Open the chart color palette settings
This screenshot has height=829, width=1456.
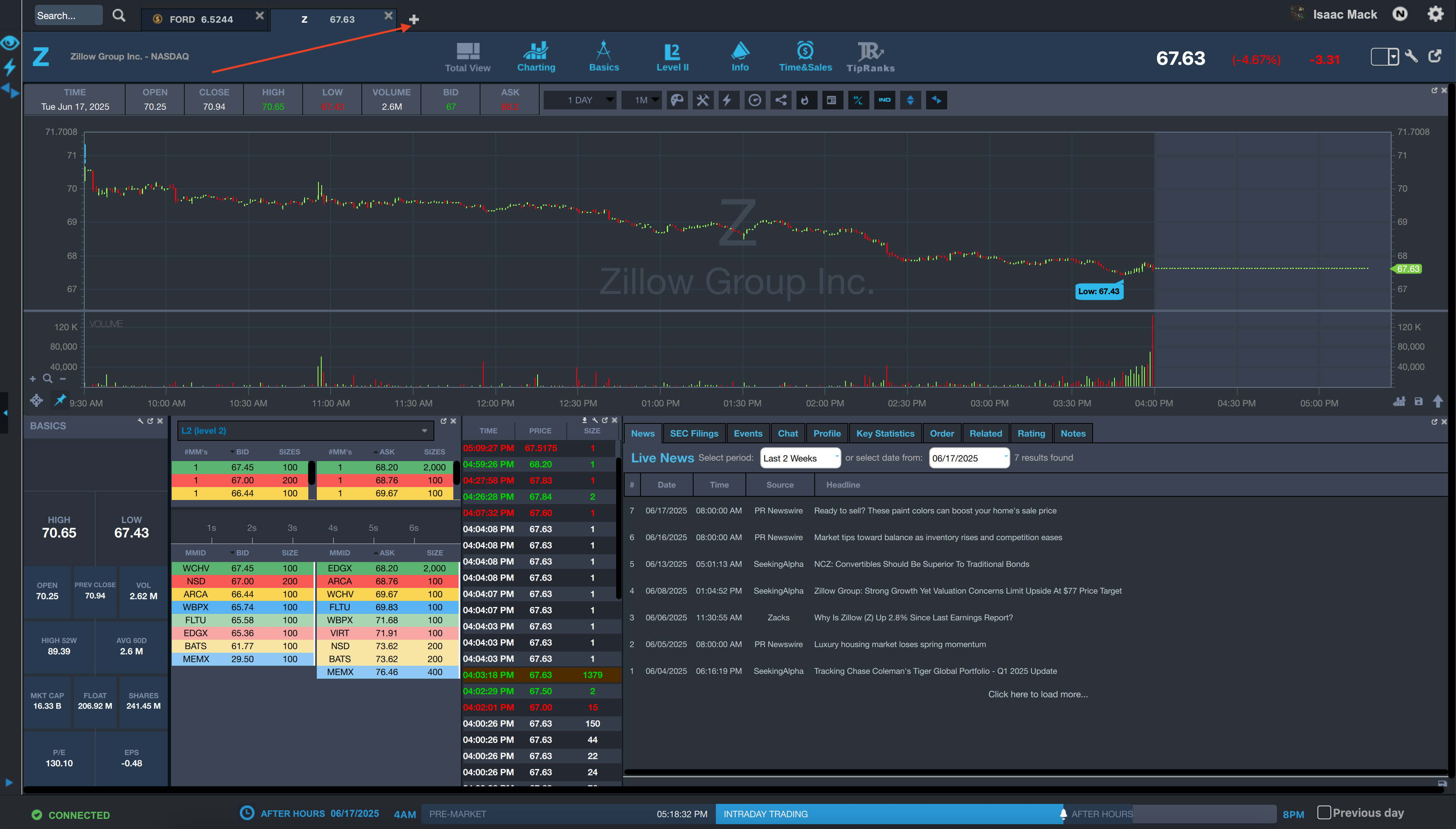tap(677, 100)
